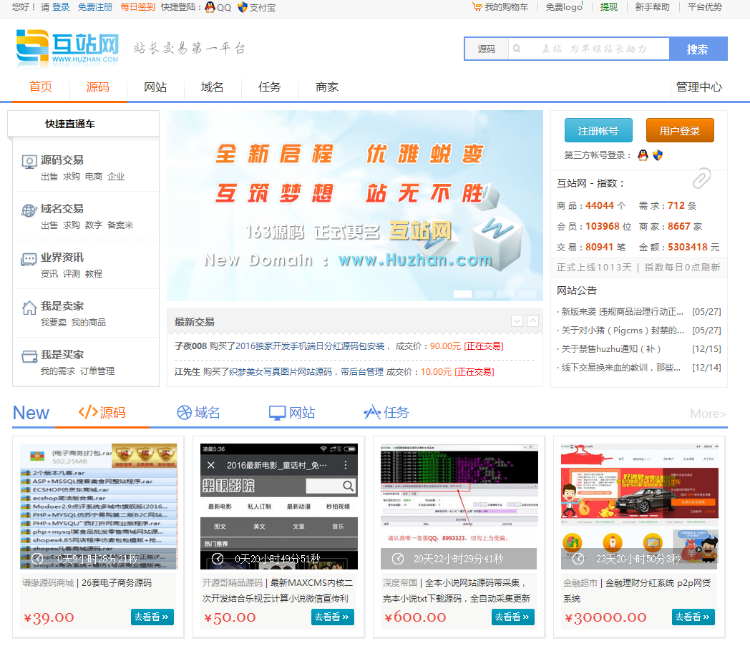
Task: Click 教程 under 业界资讯
Action: [94, 274]
